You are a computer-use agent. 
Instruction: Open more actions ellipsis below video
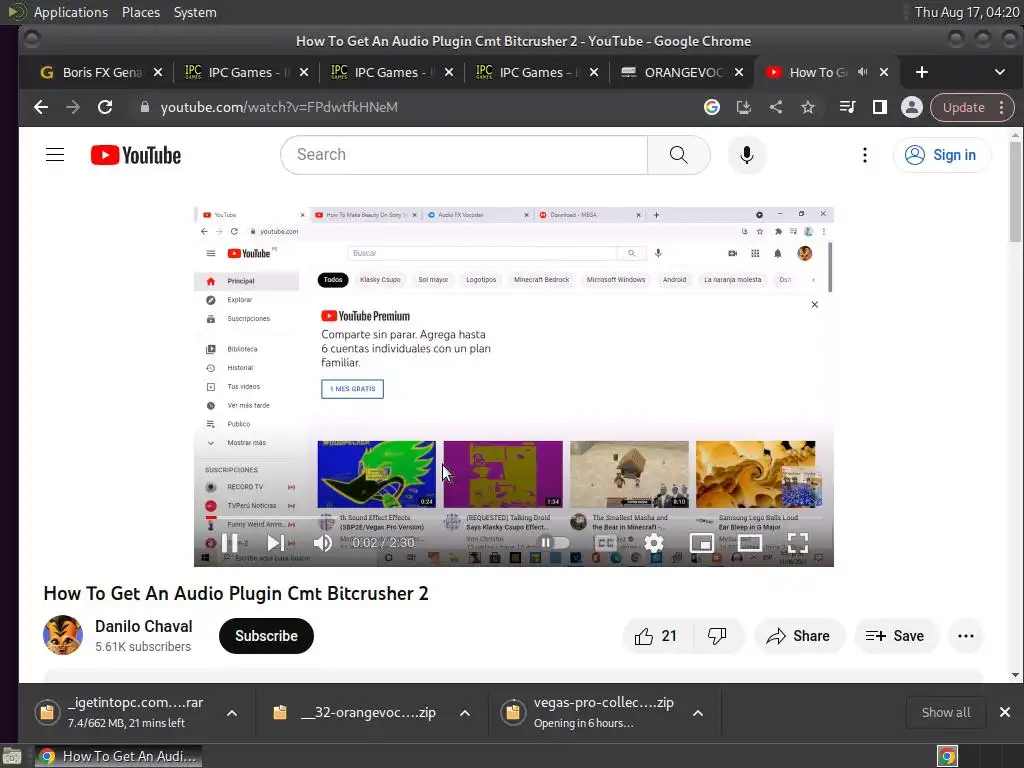point(966,636)
